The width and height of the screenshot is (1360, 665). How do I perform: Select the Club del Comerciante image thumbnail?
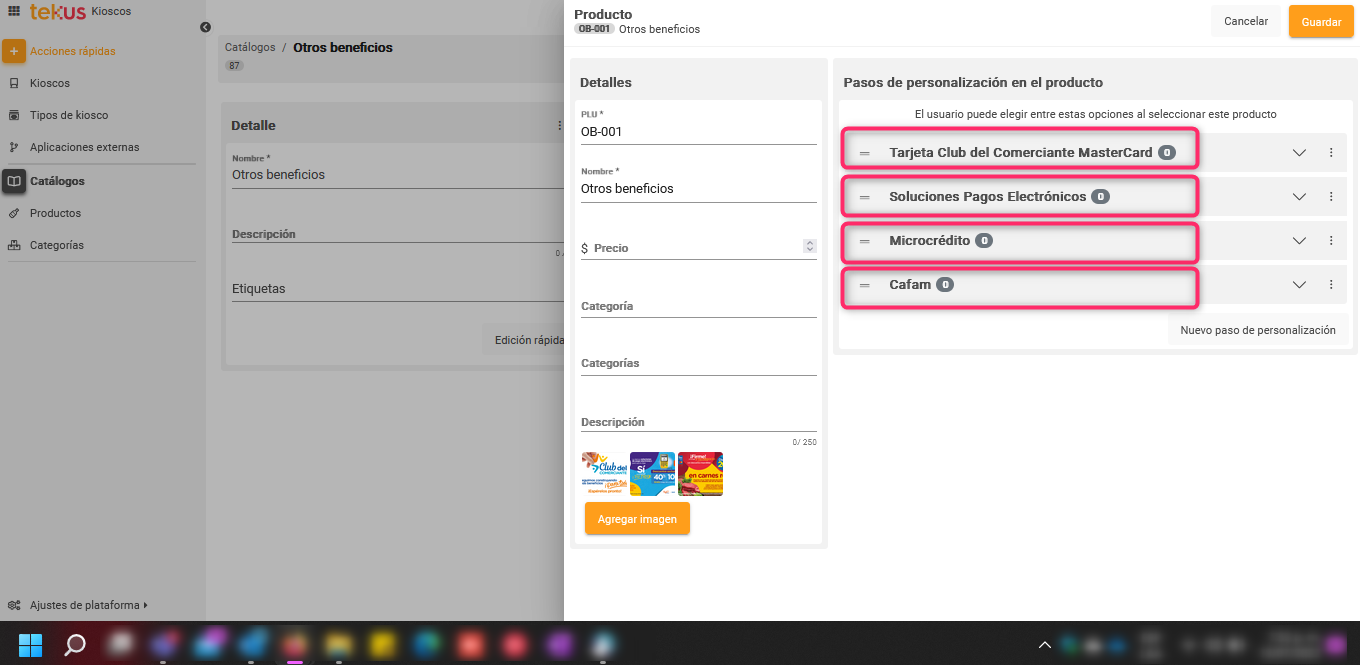point(604,474)
